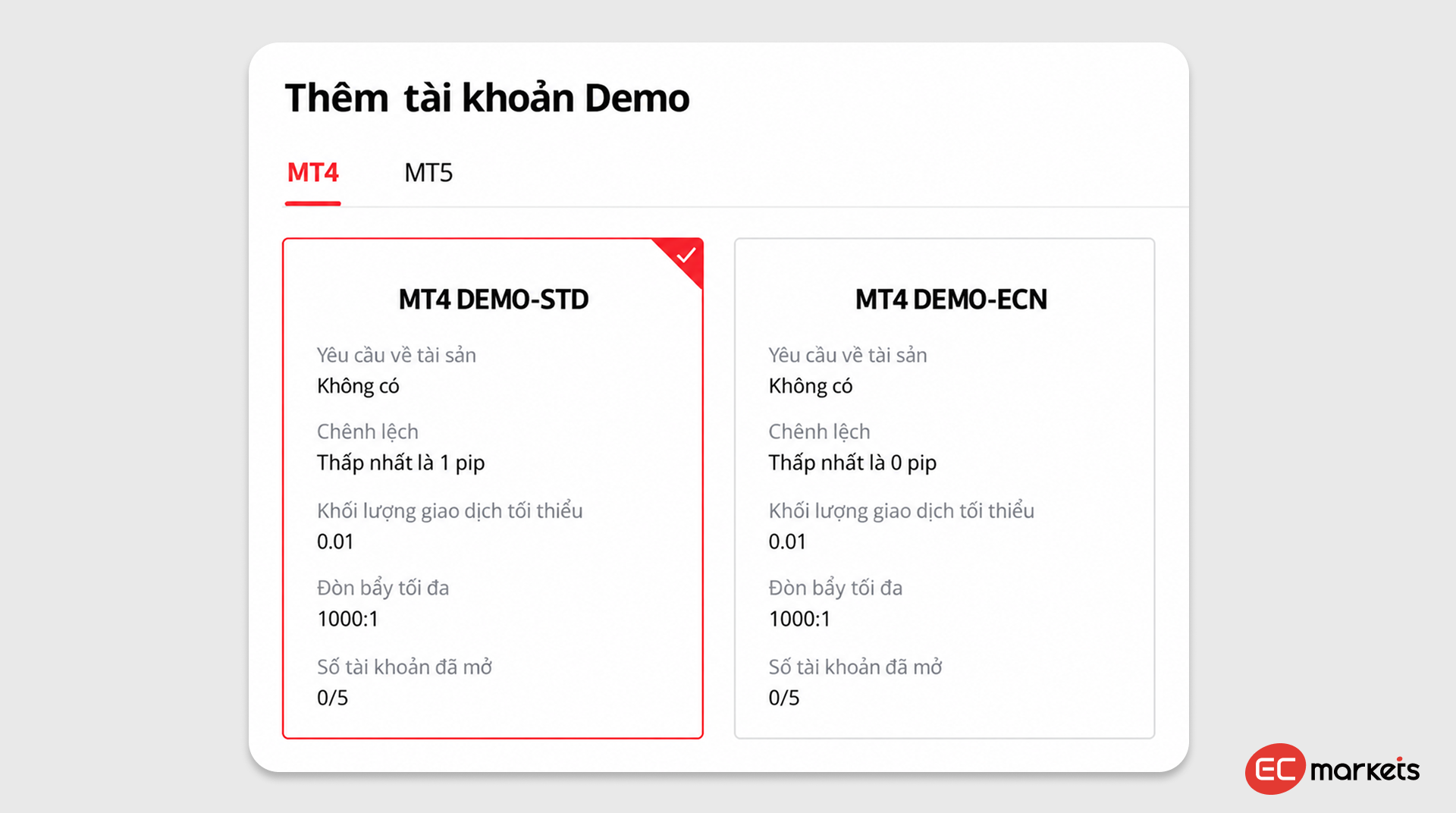The height and width of the screenshot is (813, 1456).
Task: Click 0/5 opened accounts in DEMO-STD card
Action: tap(332, 698)
